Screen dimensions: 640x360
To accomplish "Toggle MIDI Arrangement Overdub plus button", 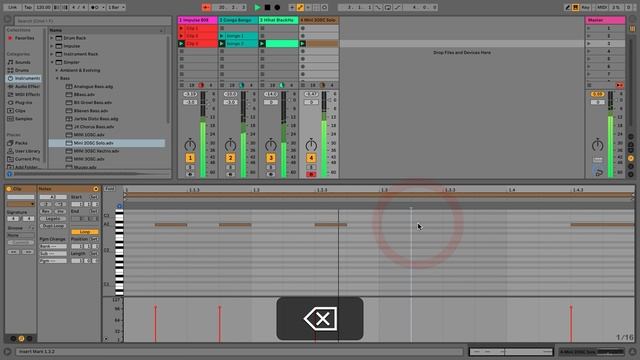I will pyautogui.click(x=291, y=7).
